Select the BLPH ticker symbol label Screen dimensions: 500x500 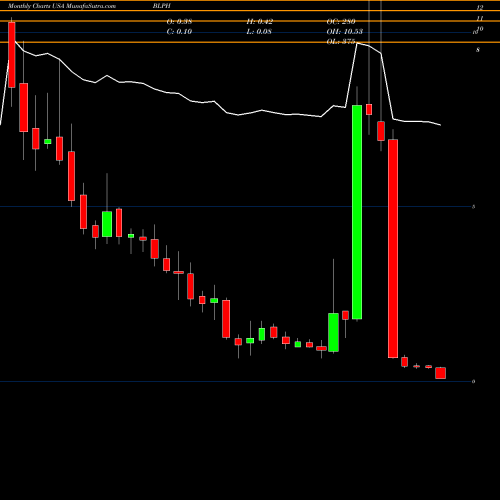tap(162, 6)
